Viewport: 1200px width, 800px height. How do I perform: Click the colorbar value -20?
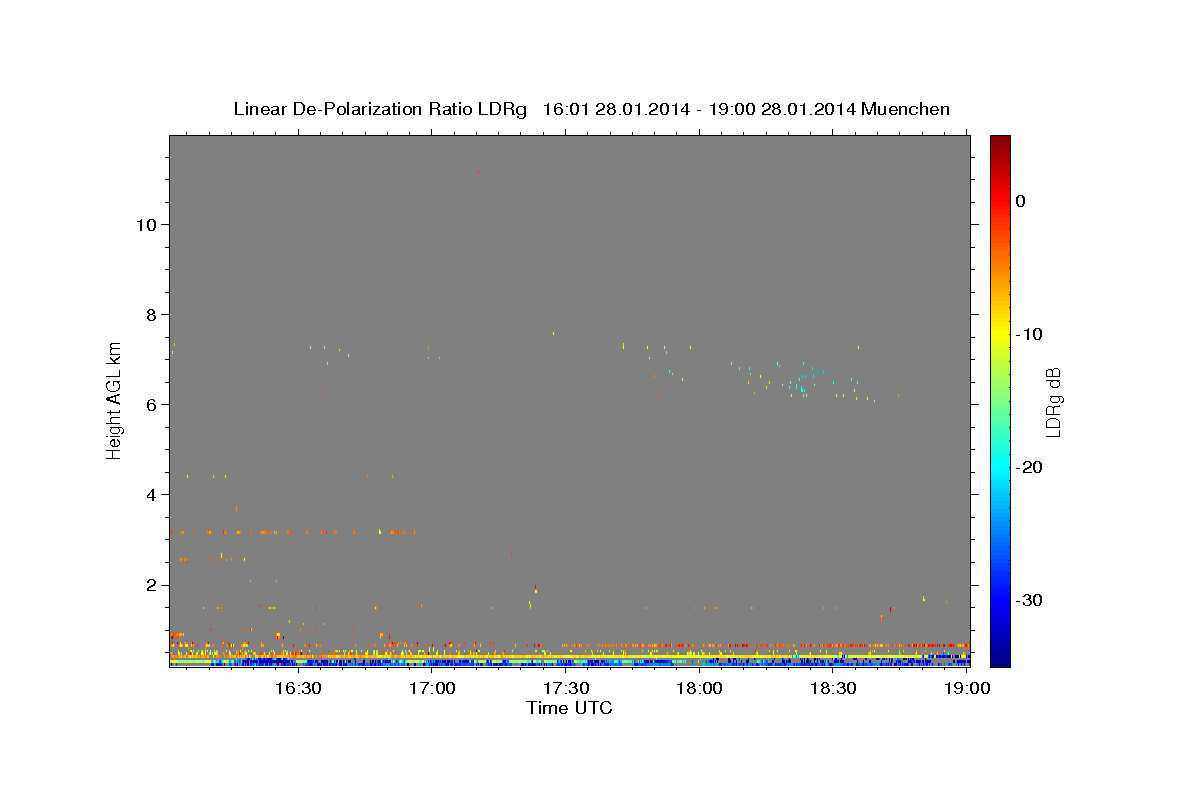pyautogui.click(x=1030, y=467)
